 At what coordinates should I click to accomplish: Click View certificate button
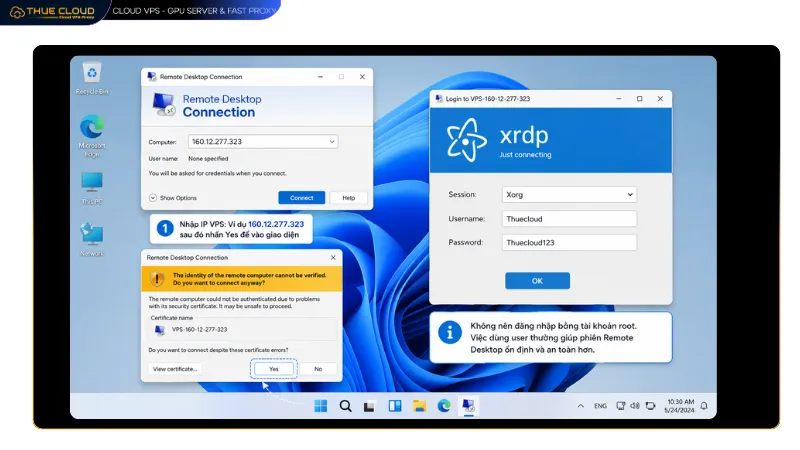(175, 369)
